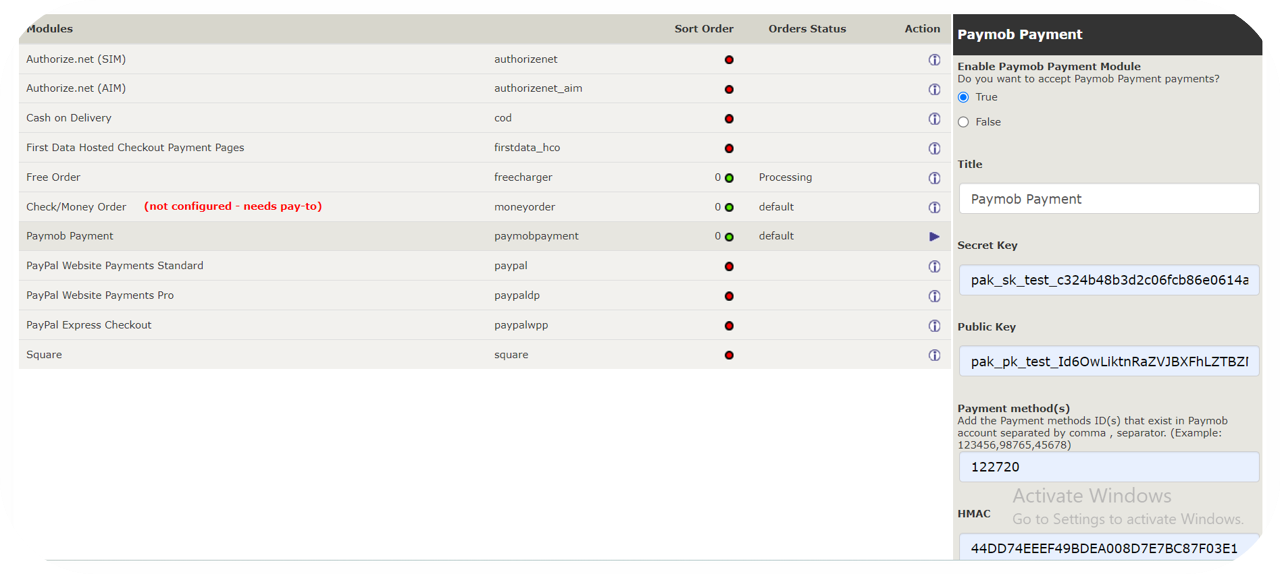Click the info icon for Authorize.net (SIM)
This screenshot has width=1280, height=574.
(x=934, y=59)
